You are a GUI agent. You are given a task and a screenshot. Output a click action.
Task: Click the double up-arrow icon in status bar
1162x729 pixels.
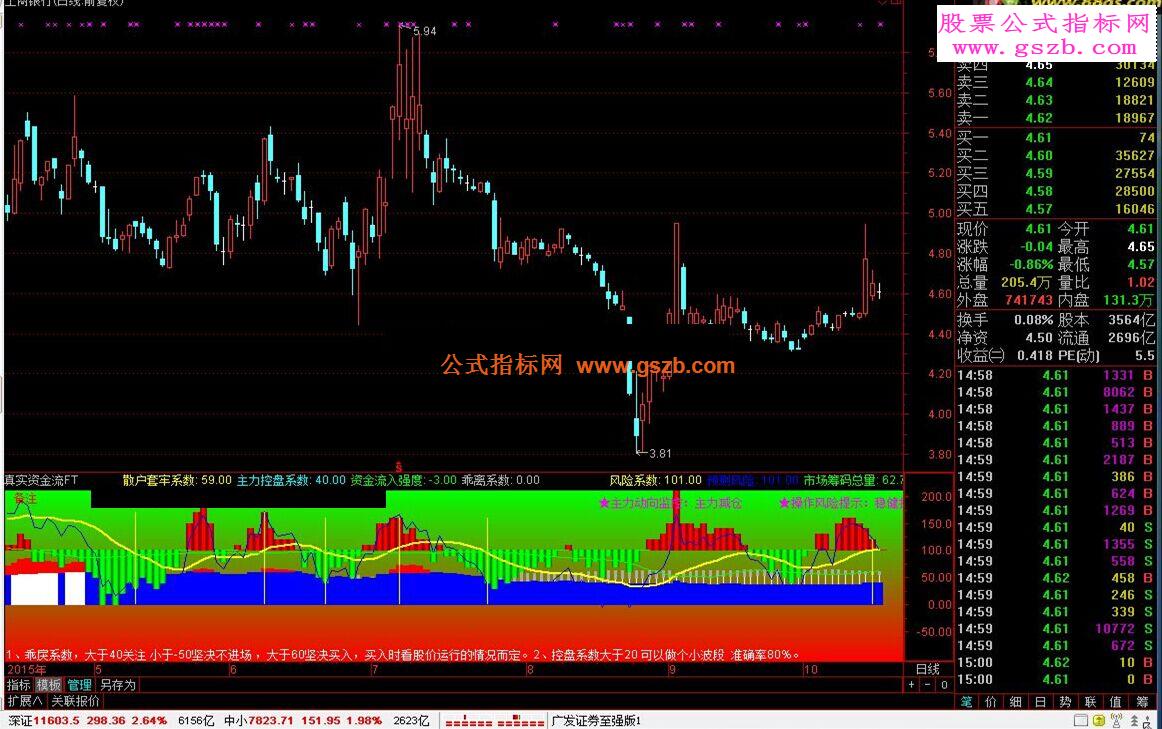point(1135,720)
